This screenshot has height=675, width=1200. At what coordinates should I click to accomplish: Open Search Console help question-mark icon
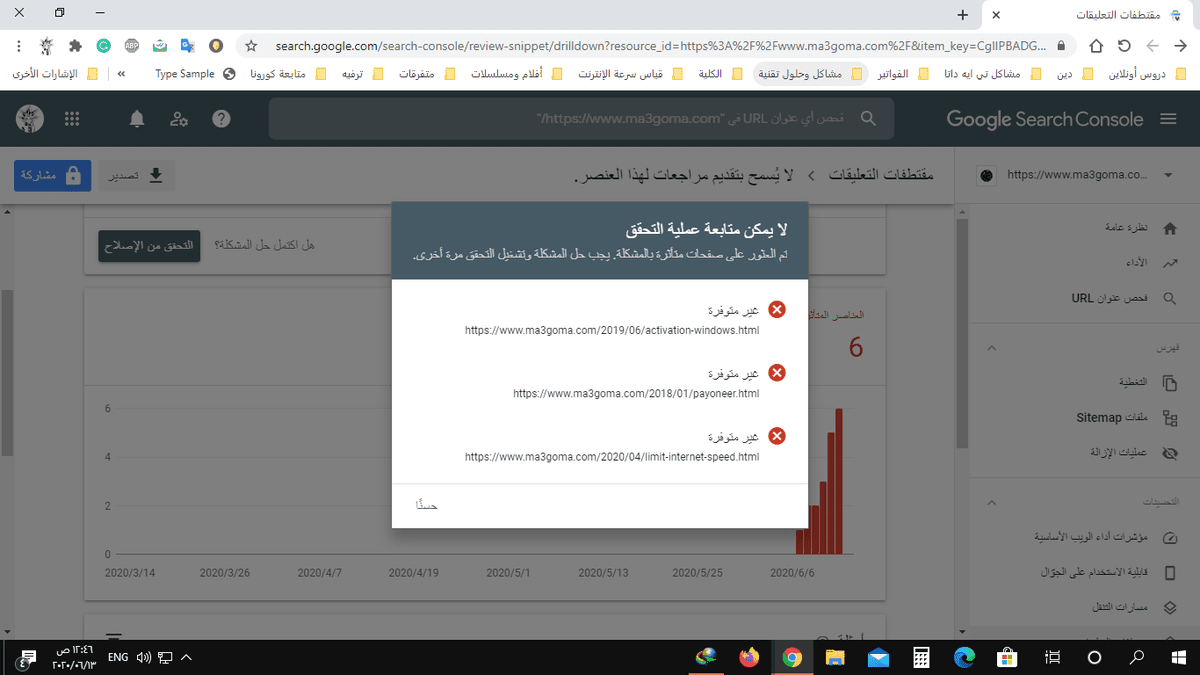[x=222, y=119]
